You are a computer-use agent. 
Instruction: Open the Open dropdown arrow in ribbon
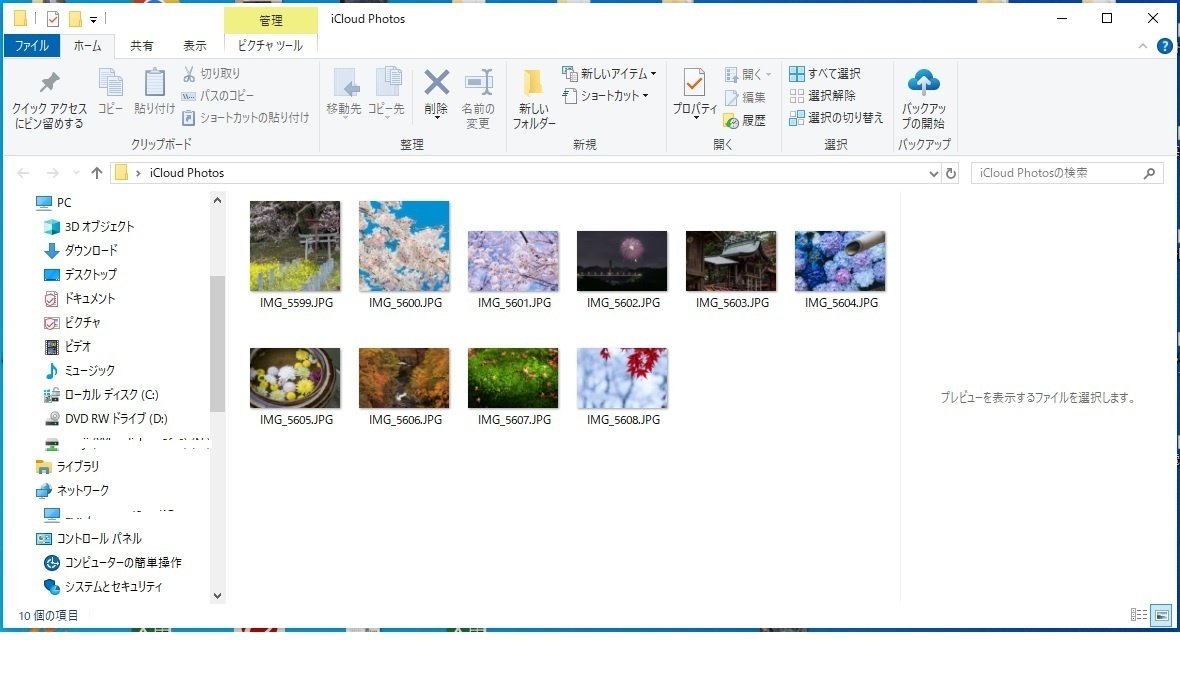pos(768,74)
